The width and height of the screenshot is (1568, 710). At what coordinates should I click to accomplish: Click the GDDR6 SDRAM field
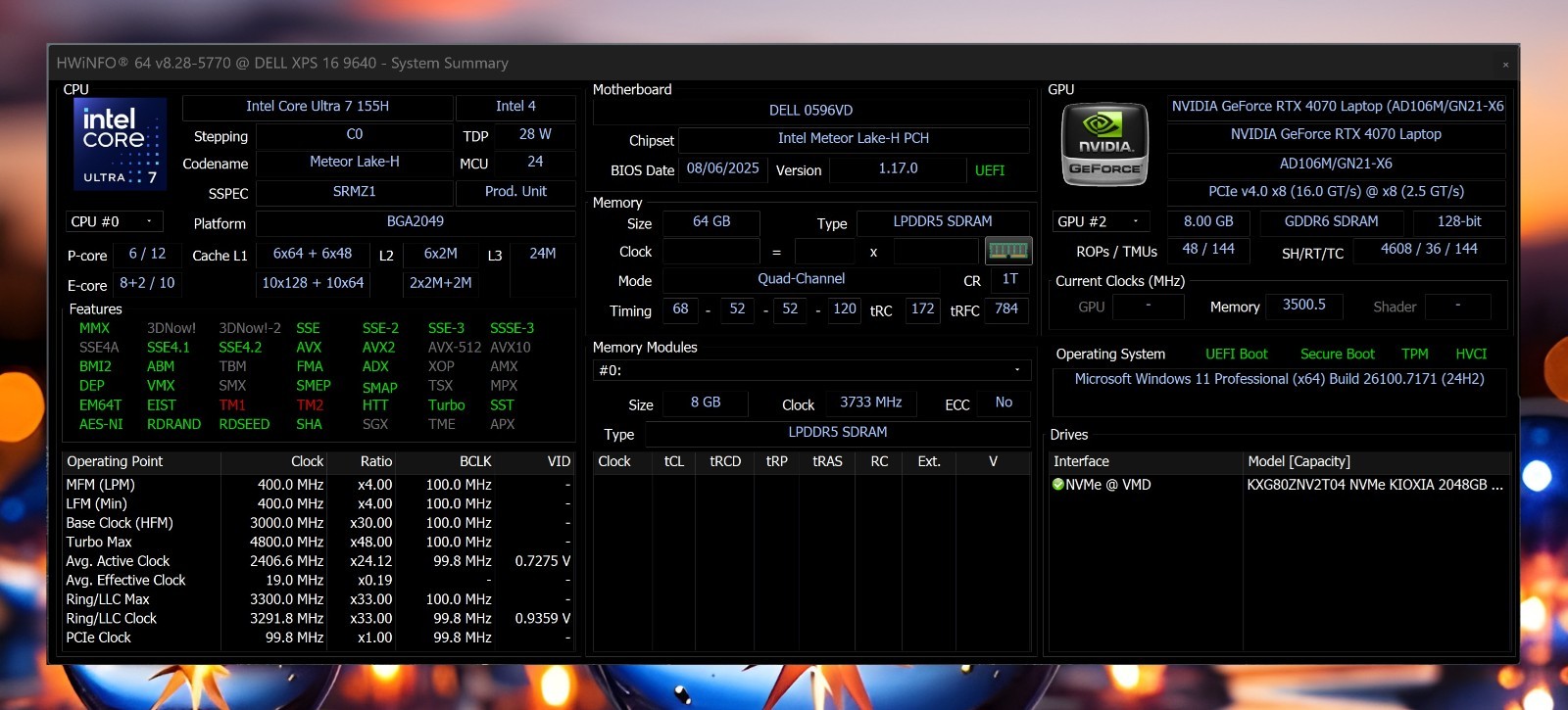point(1332,221)
